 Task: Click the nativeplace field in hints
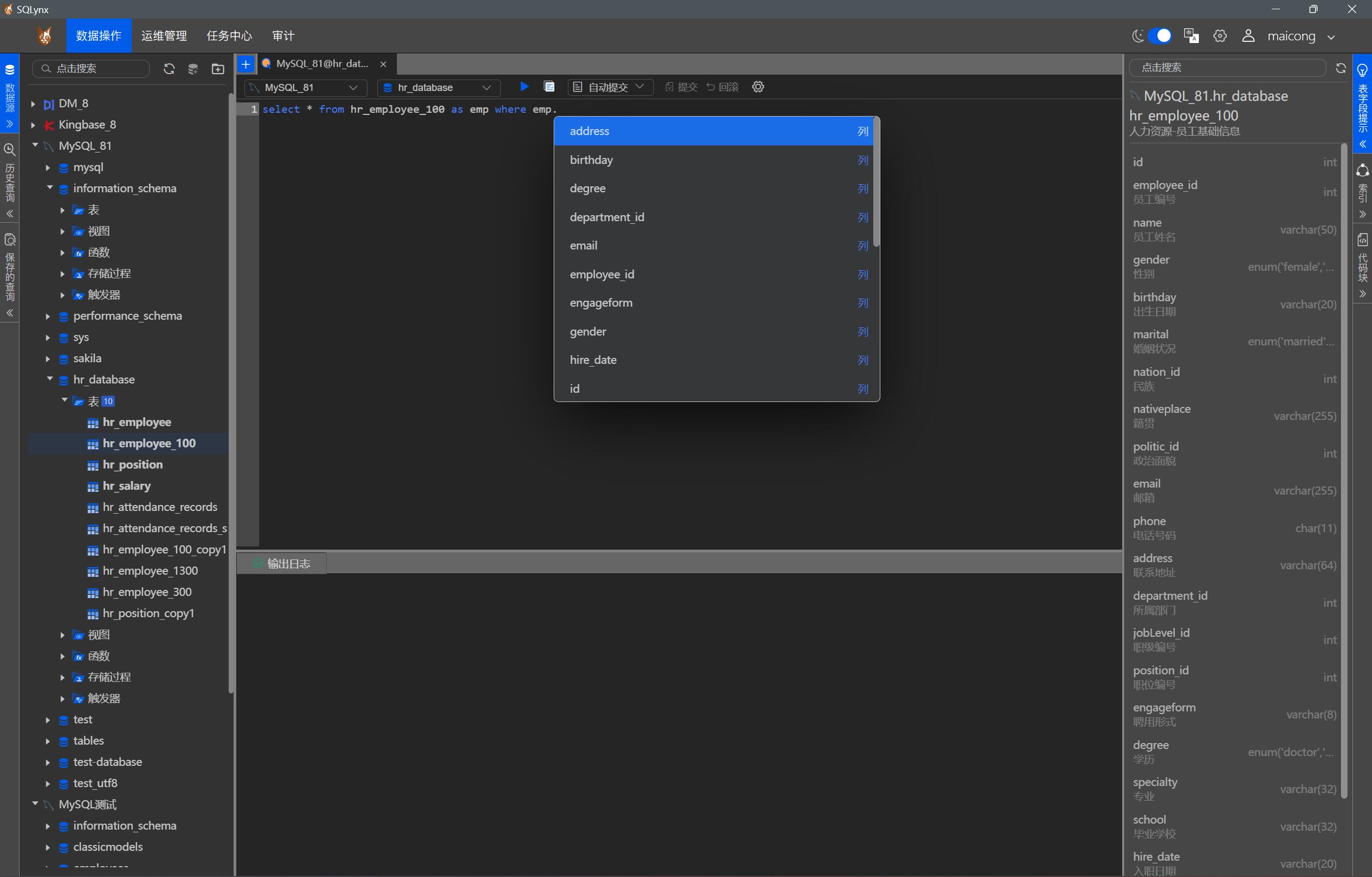click(x=1234, y=416)
